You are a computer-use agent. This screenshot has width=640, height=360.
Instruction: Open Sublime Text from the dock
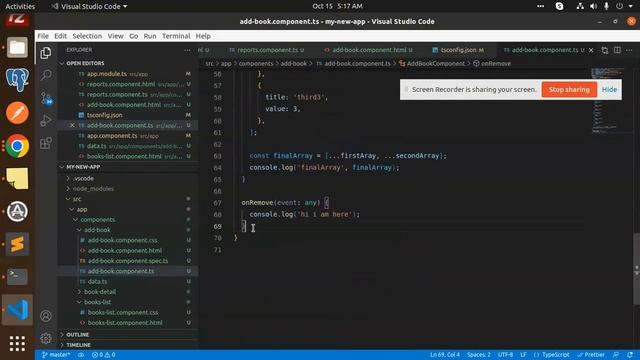point(17,244)
